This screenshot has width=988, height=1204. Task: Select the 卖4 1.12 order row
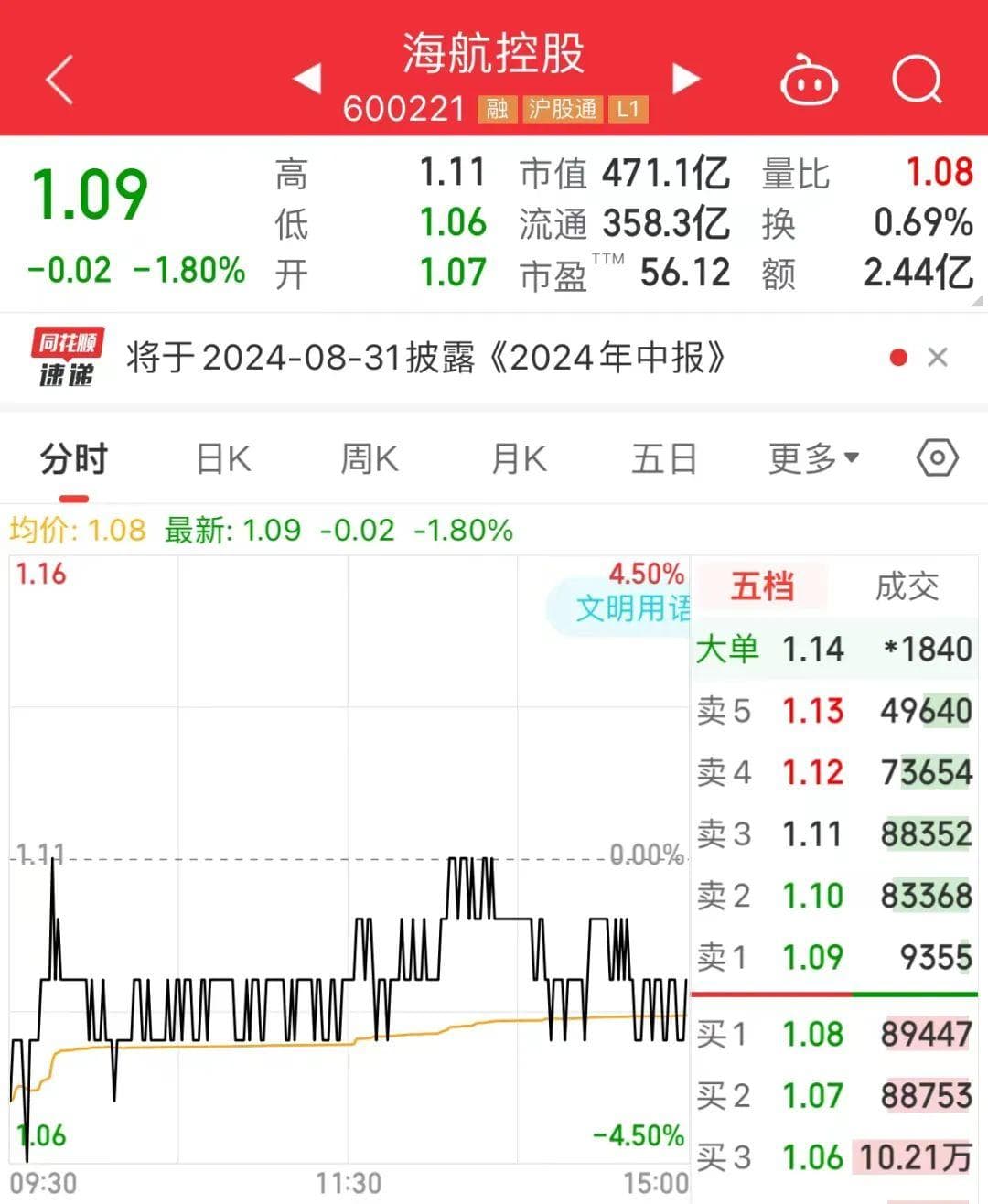click(x=833, y=772)
